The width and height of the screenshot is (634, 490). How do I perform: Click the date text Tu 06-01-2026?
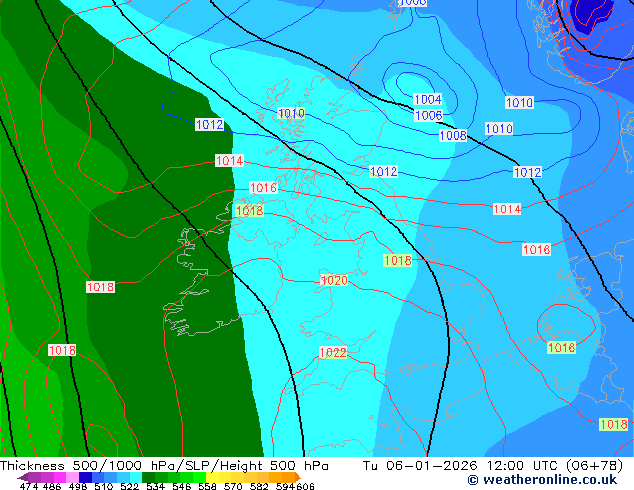click(420, 466)
